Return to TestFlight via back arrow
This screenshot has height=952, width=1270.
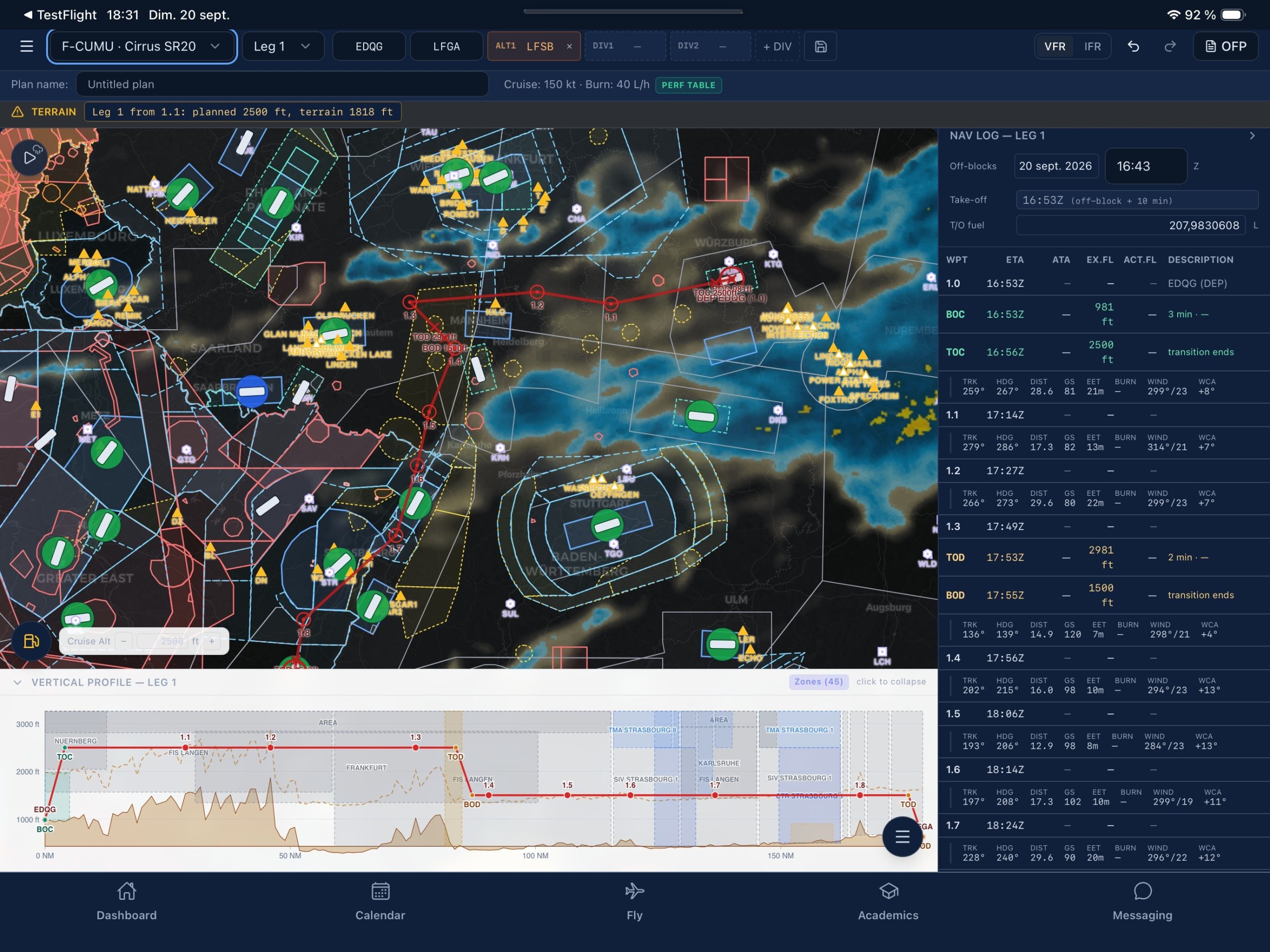click(x=60, y=15)
